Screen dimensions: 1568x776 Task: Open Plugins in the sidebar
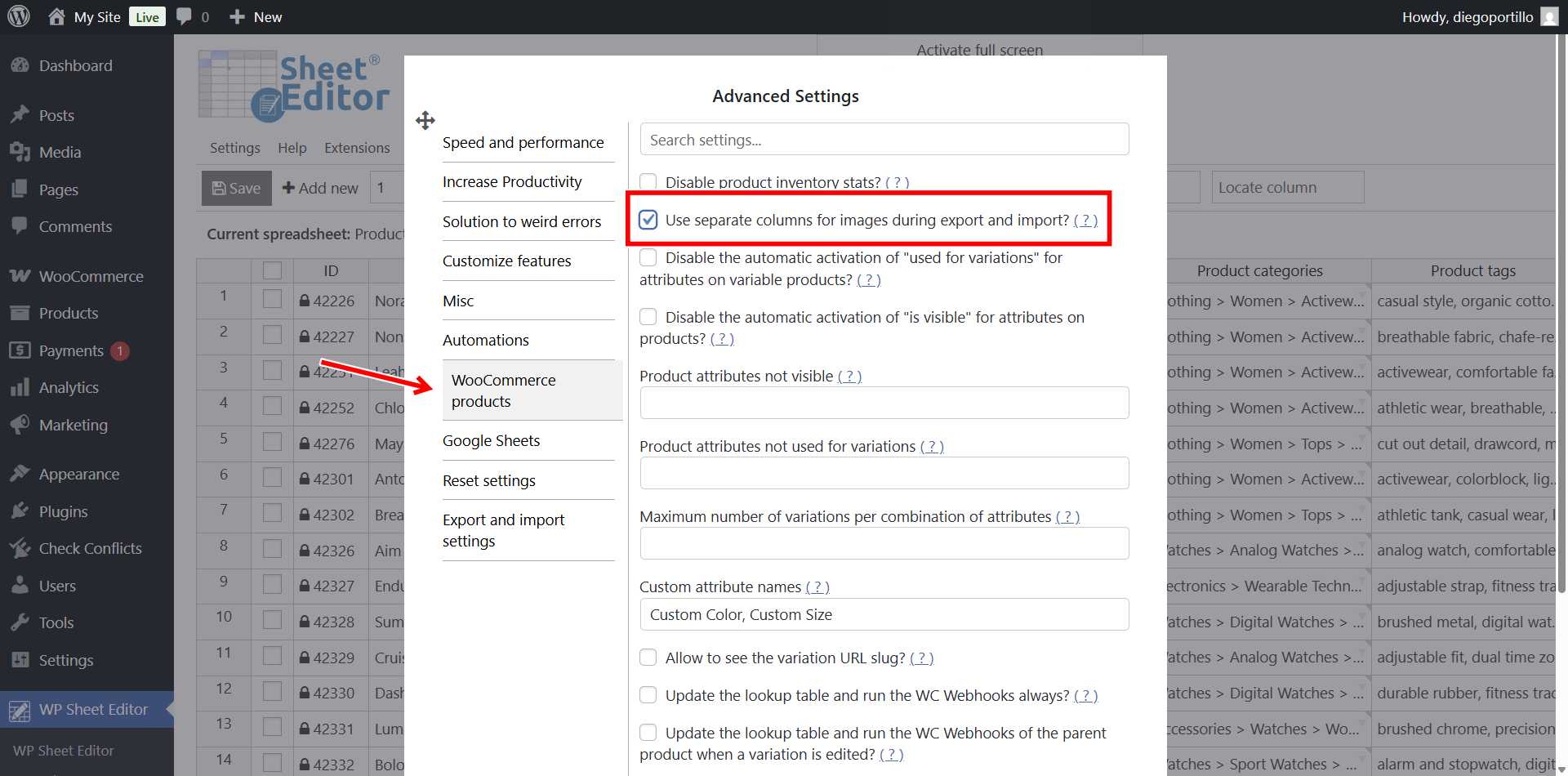(x=63, y=511)
